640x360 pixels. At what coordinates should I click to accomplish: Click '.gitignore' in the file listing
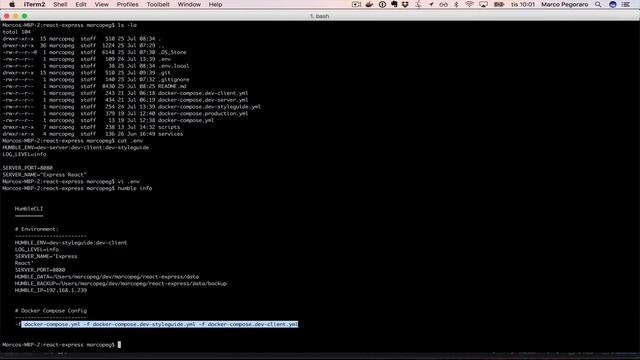pos(173,80)
